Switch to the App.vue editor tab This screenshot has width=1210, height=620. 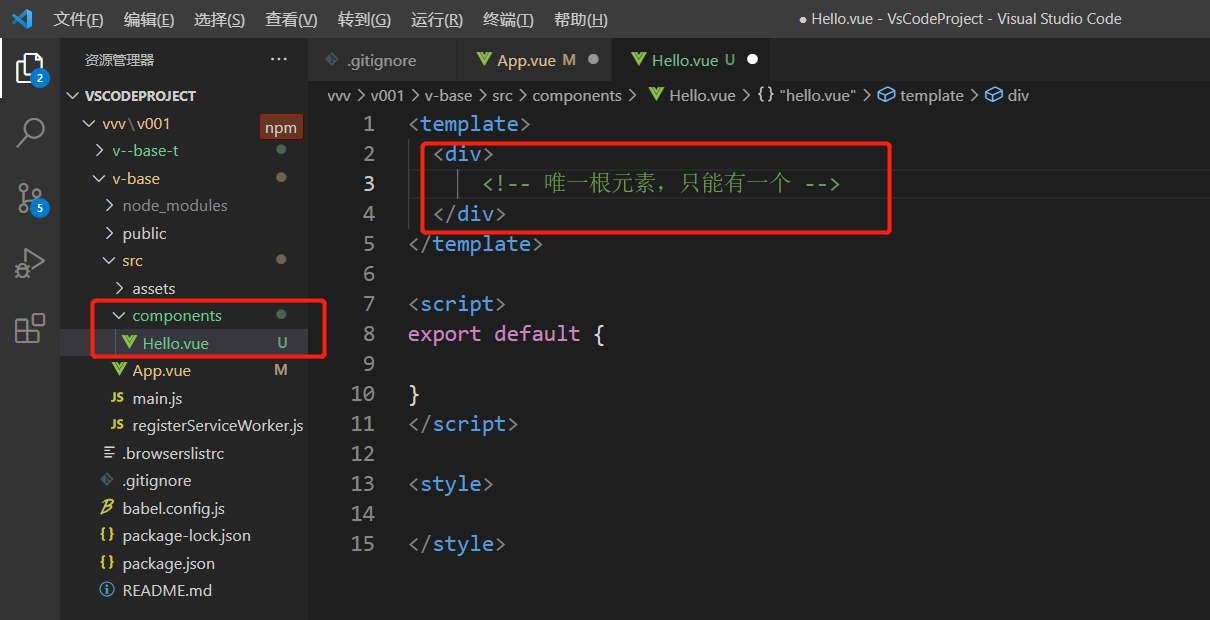[535, 60]
